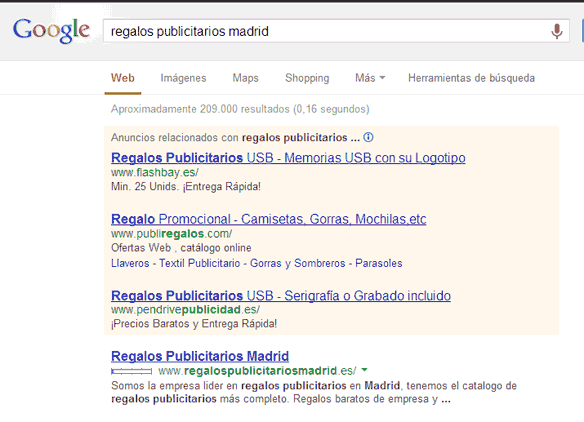This screenshot has width=584, height=422.
Task: Click 'Somos la empresa lider en regalos' snippet
Action: coord(314,392)
